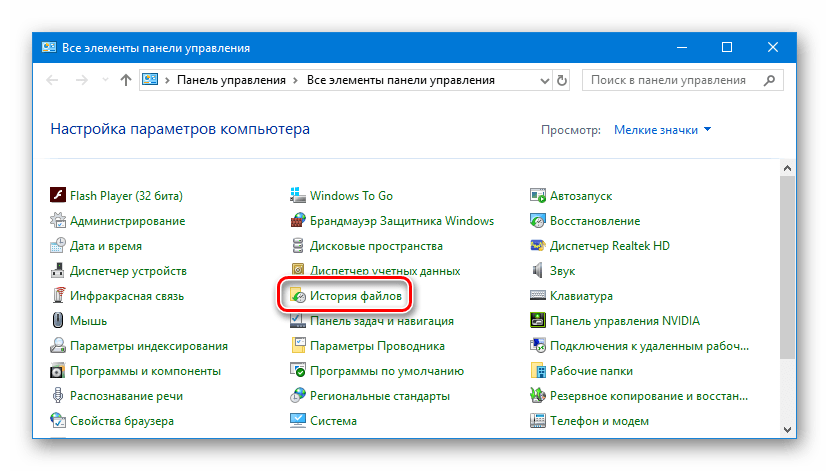The width and height of the screenshot is (829, 471).
Task: Open the Мелкие значки view dropdown
Action: coord(662,130)
